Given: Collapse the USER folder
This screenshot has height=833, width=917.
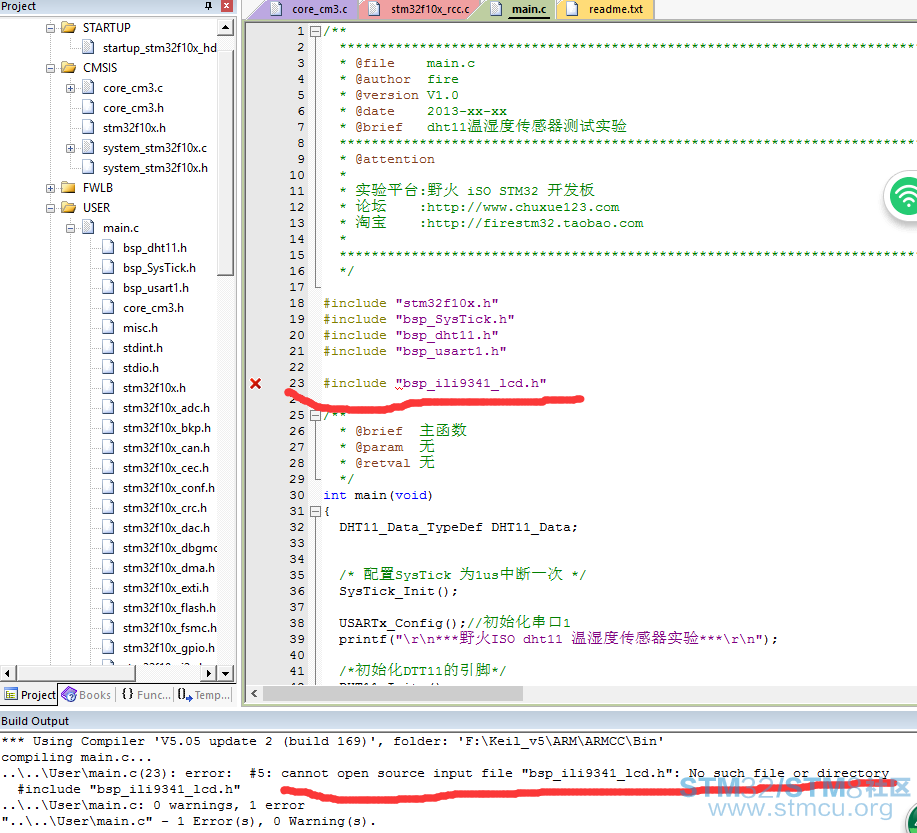Looking at the screenshot, I should click(x=51, y=208).
